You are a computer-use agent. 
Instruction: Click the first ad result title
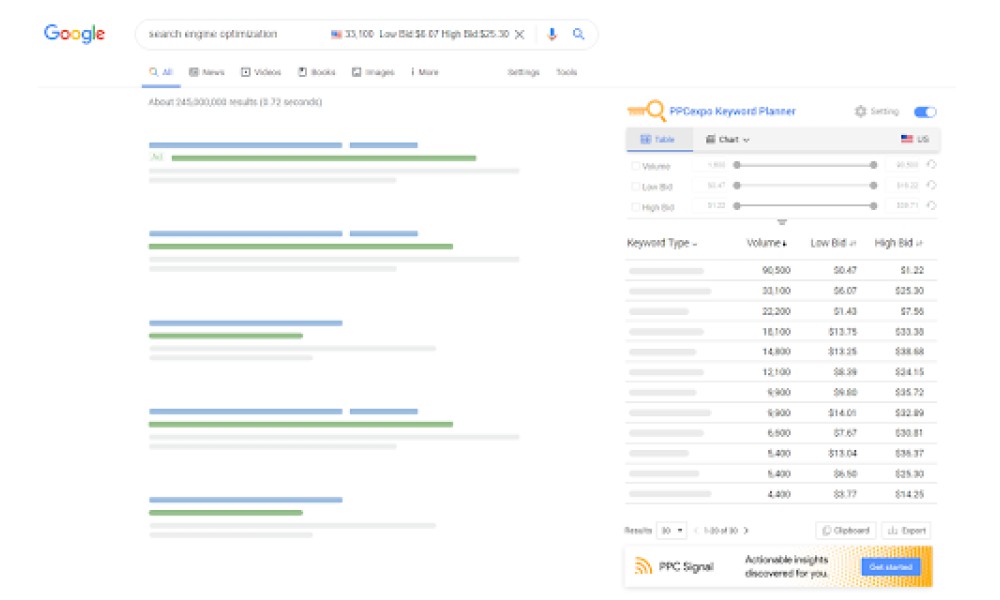pos(283,145)
